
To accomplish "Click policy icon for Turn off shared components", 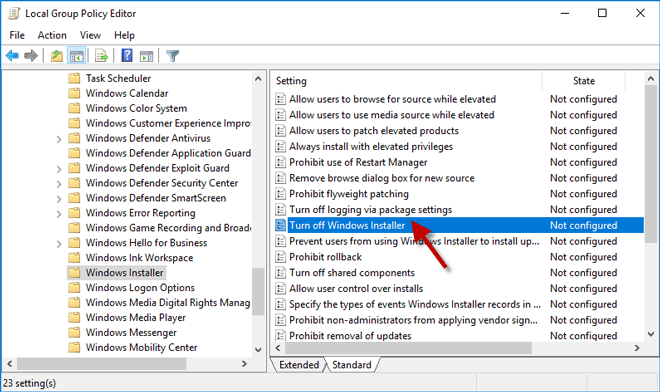I will (x=280, y=273).
